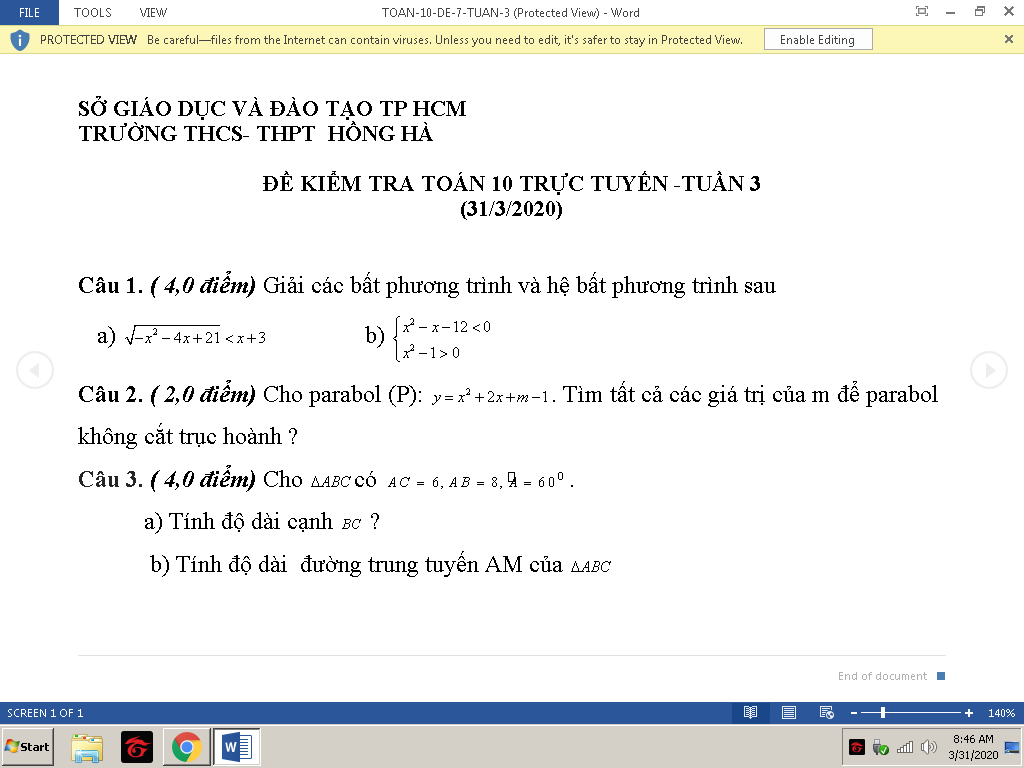Screen dimensions: 1024x768
Task: Open the volume speaker tray icon
Action: (x=928, y=746)
